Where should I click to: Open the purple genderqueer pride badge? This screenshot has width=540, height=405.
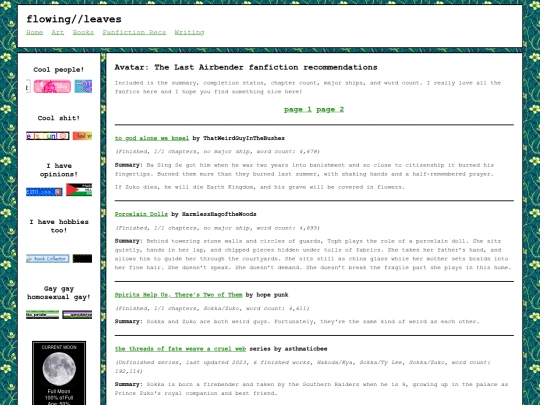[77, 314]
